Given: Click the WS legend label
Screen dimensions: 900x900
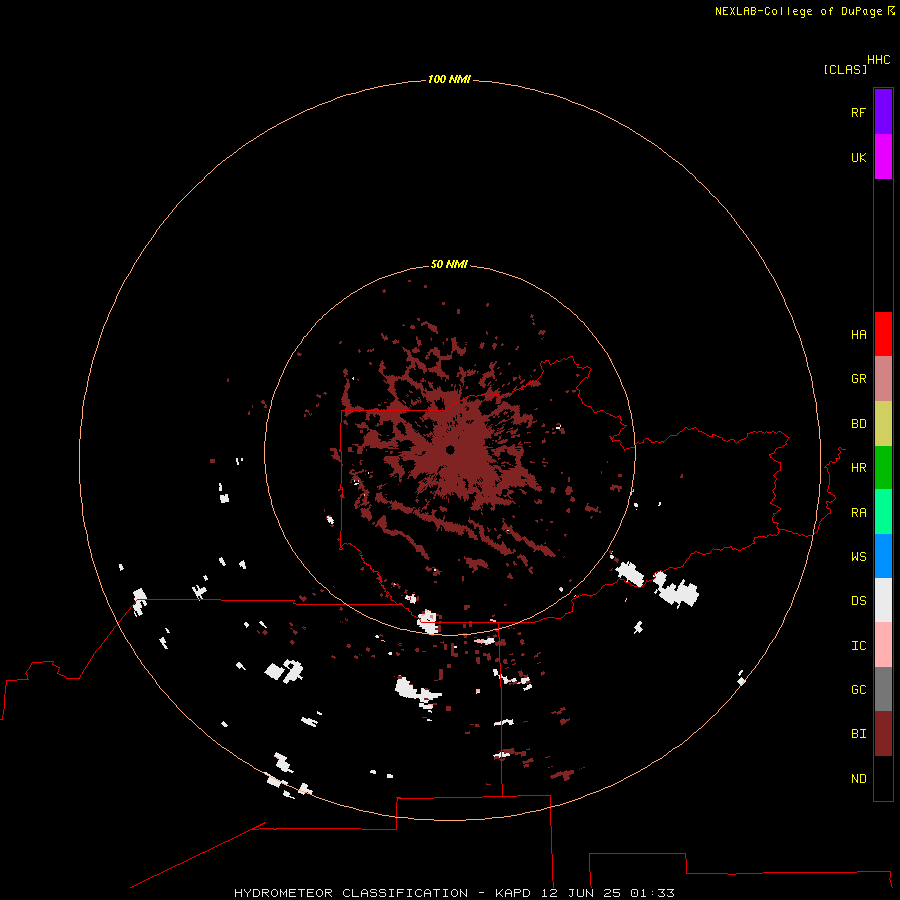Looking at the screenshot, I should point(858,557).
